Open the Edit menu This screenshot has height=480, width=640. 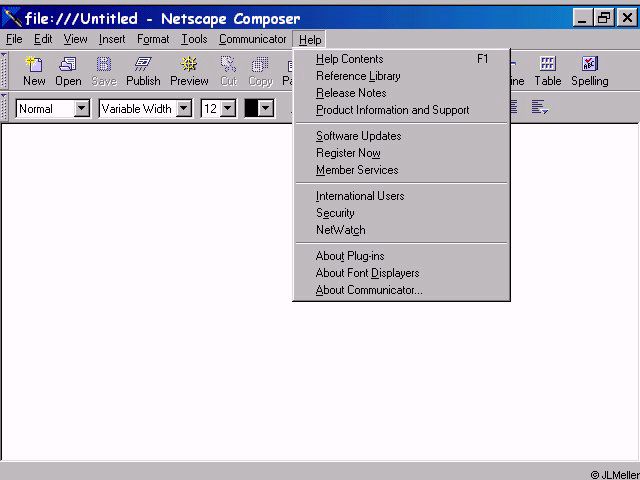pos(43,39)
